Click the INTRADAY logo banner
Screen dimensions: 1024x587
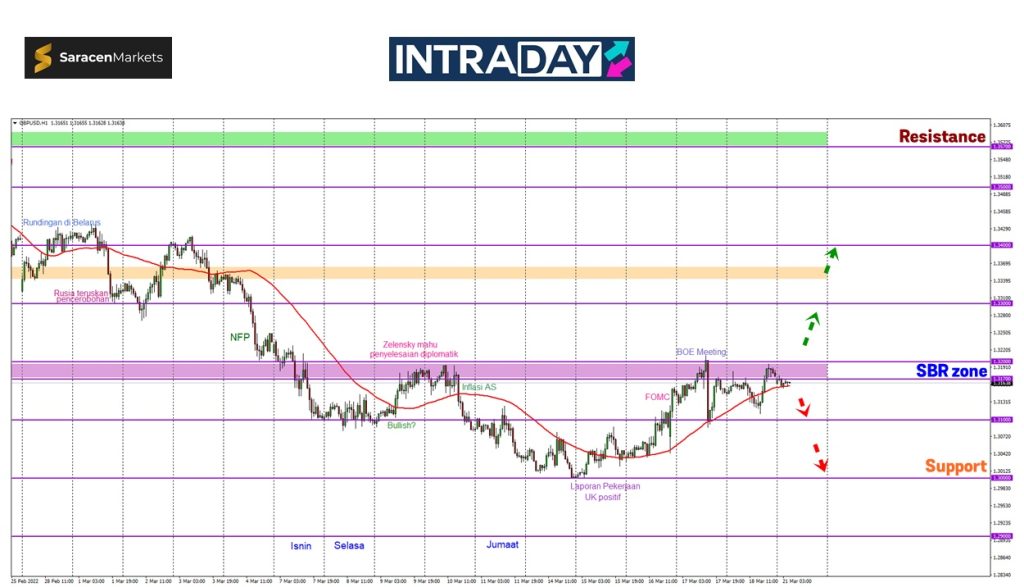pos(511,59)
